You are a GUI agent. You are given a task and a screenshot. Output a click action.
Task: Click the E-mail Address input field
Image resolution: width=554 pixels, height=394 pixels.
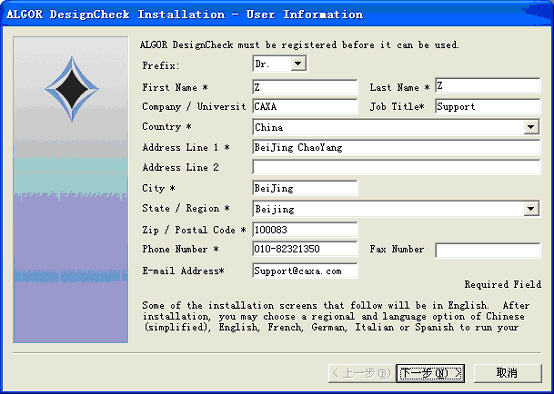[x=306, y=271]
